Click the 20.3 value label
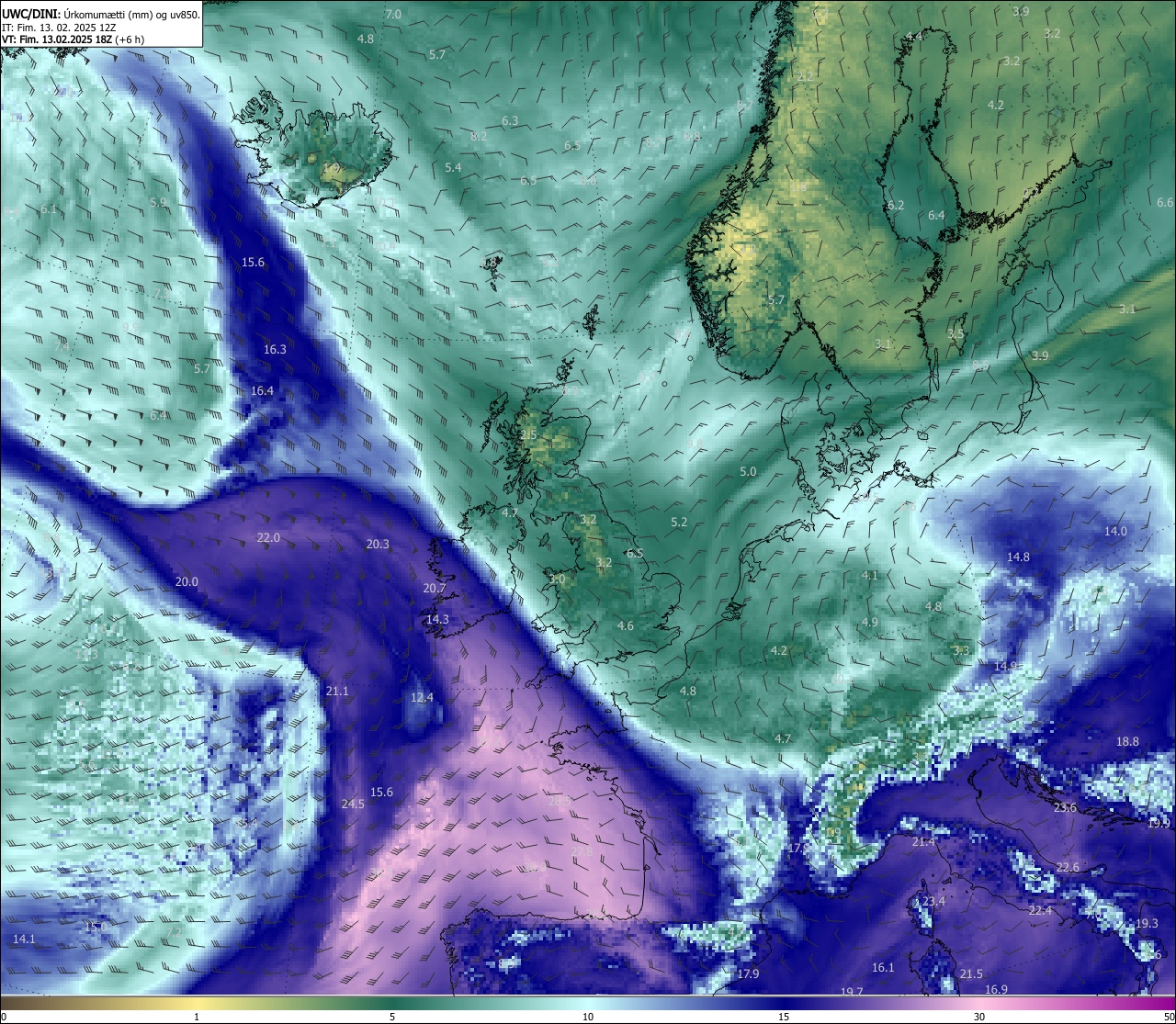Image resolution: width=1176 pixels, height=1024 pixels. (x=378, y=544)
